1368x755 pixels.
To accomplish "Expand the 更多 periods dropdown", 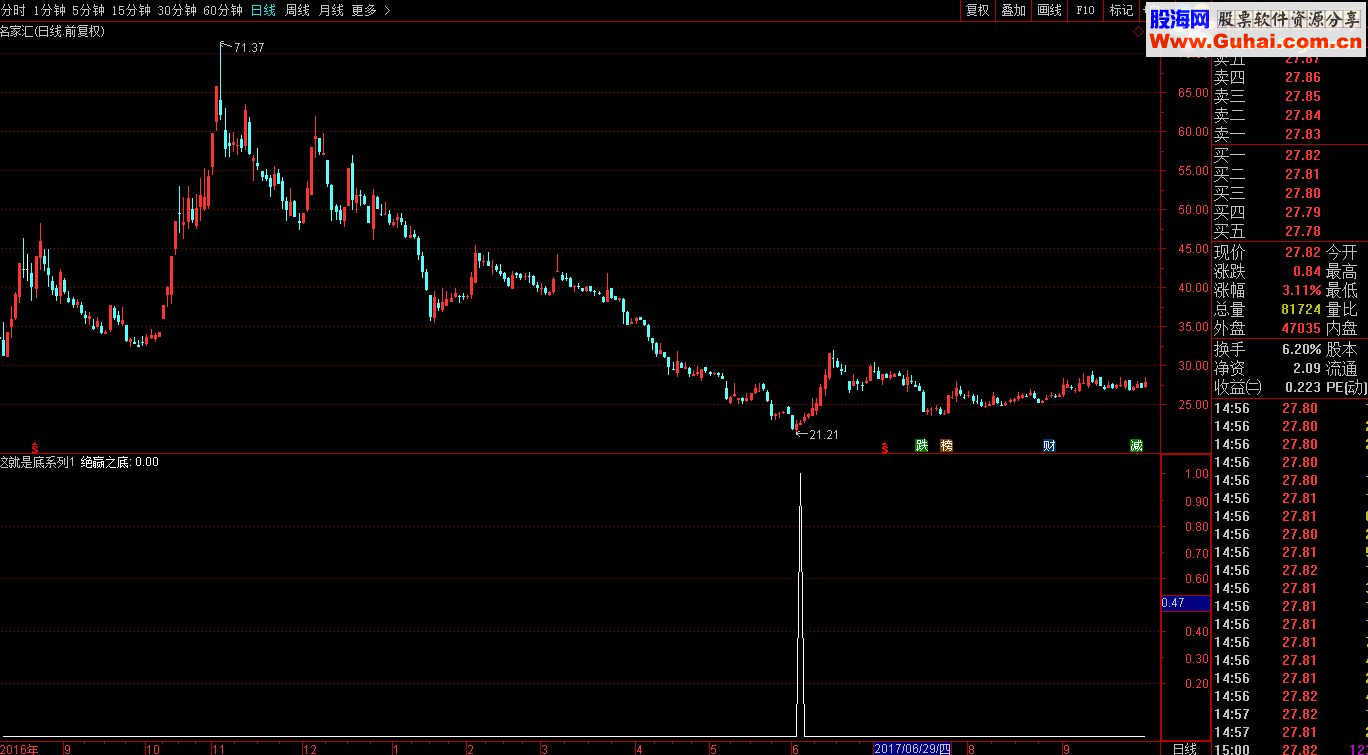I will tap(370, 10).
